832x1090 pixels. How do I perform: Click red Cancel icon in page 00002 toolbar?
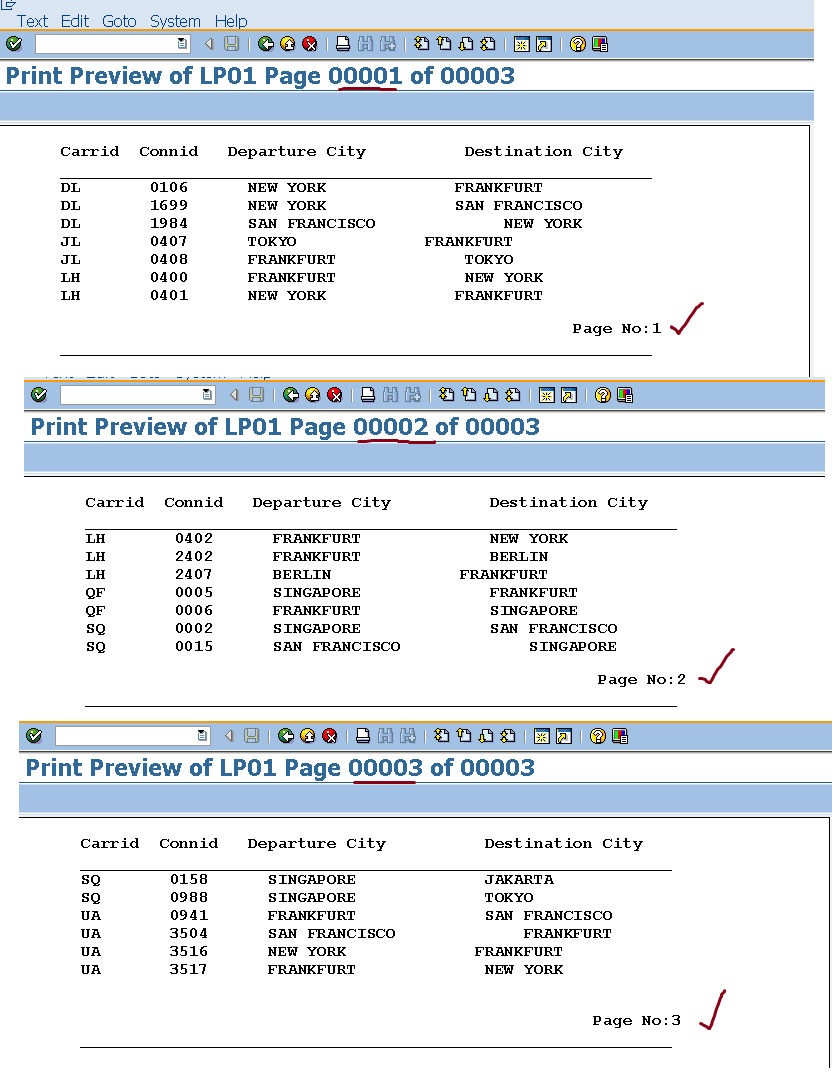(x=335, y=396)
